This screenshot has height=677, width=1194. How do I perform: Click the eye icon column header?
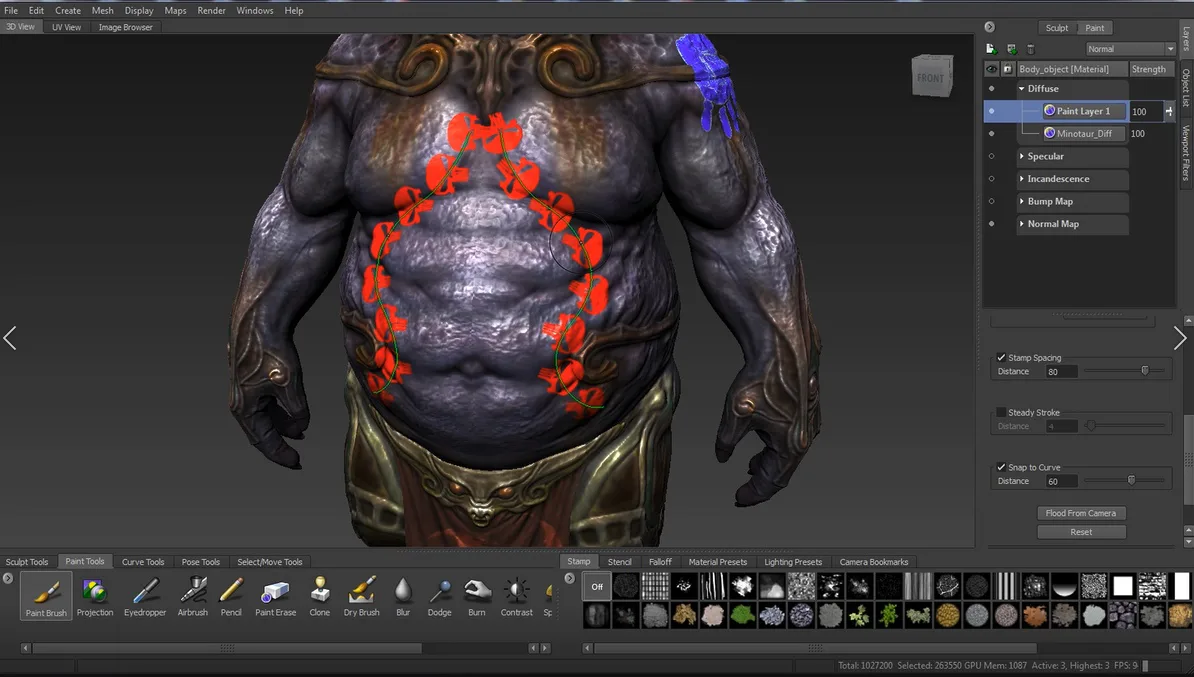[991, 69]
